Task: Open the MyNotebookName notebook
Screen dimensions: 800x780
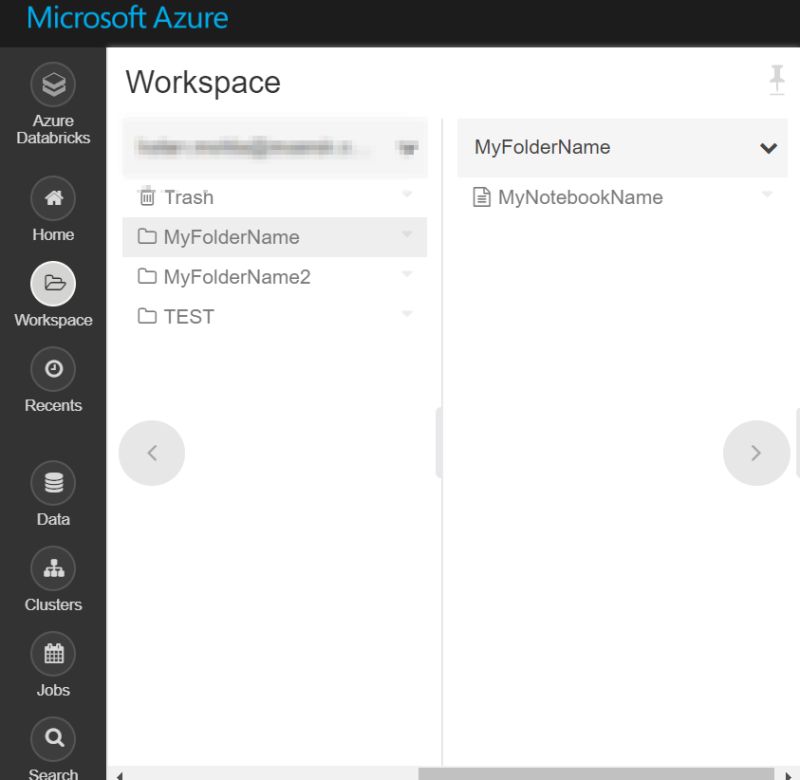Action: pos(622,197)
